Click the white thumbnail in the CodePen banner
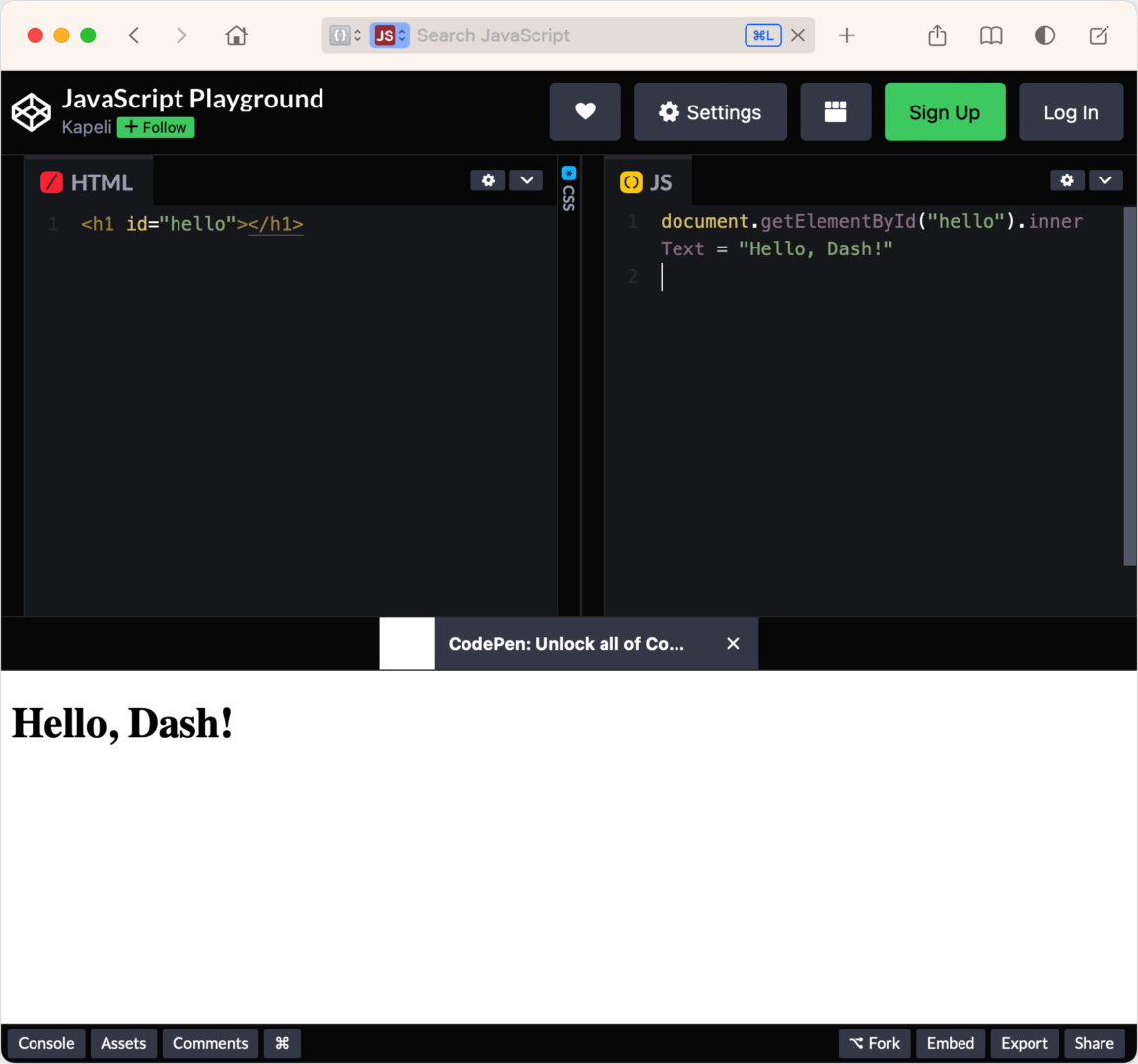The image size is (1138, 1064). coord(407,643)
